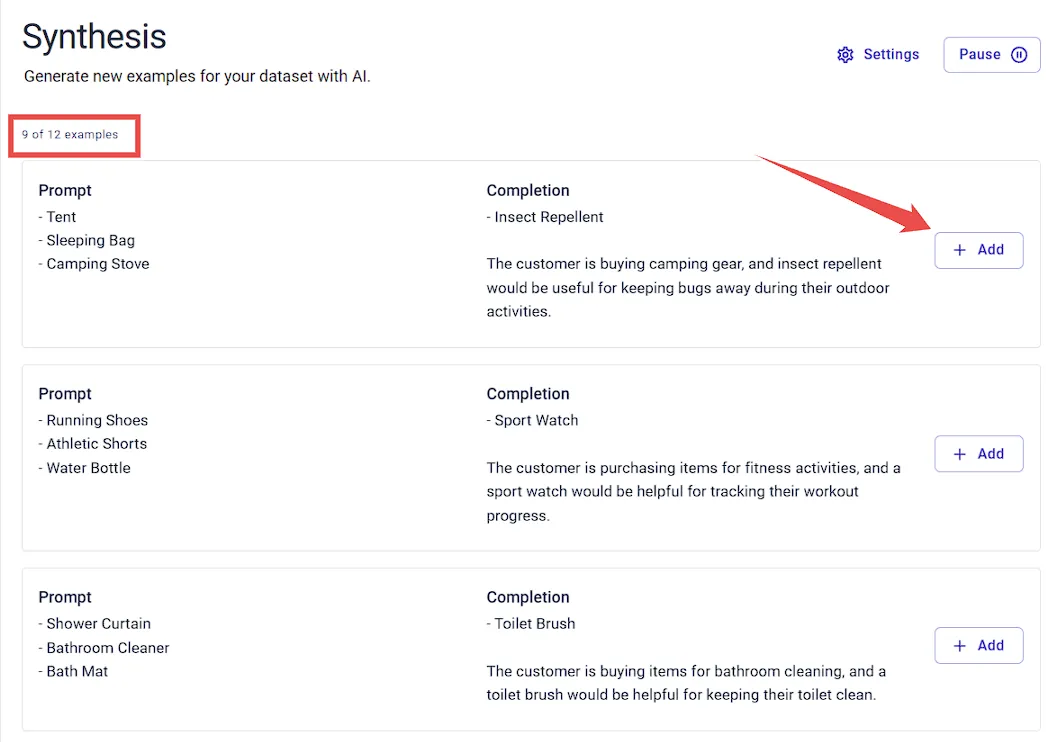Select the '- Running Shoes' prompt line
The width and height of the screenshot is (1046, 742).
[x=93, y=420]
